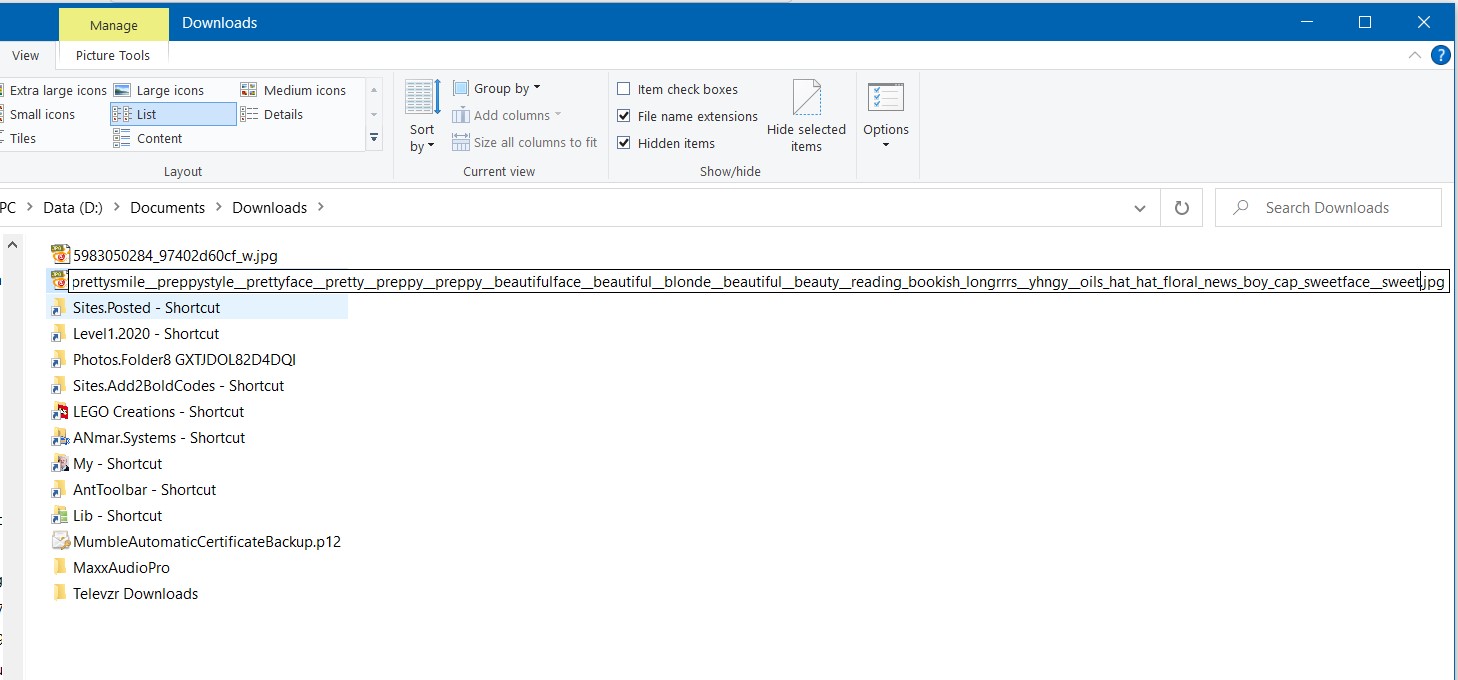Open the View ribbon tab
Image resolution: width=1458 pixels, height=680 pixels.
click(x=26, y=56)
